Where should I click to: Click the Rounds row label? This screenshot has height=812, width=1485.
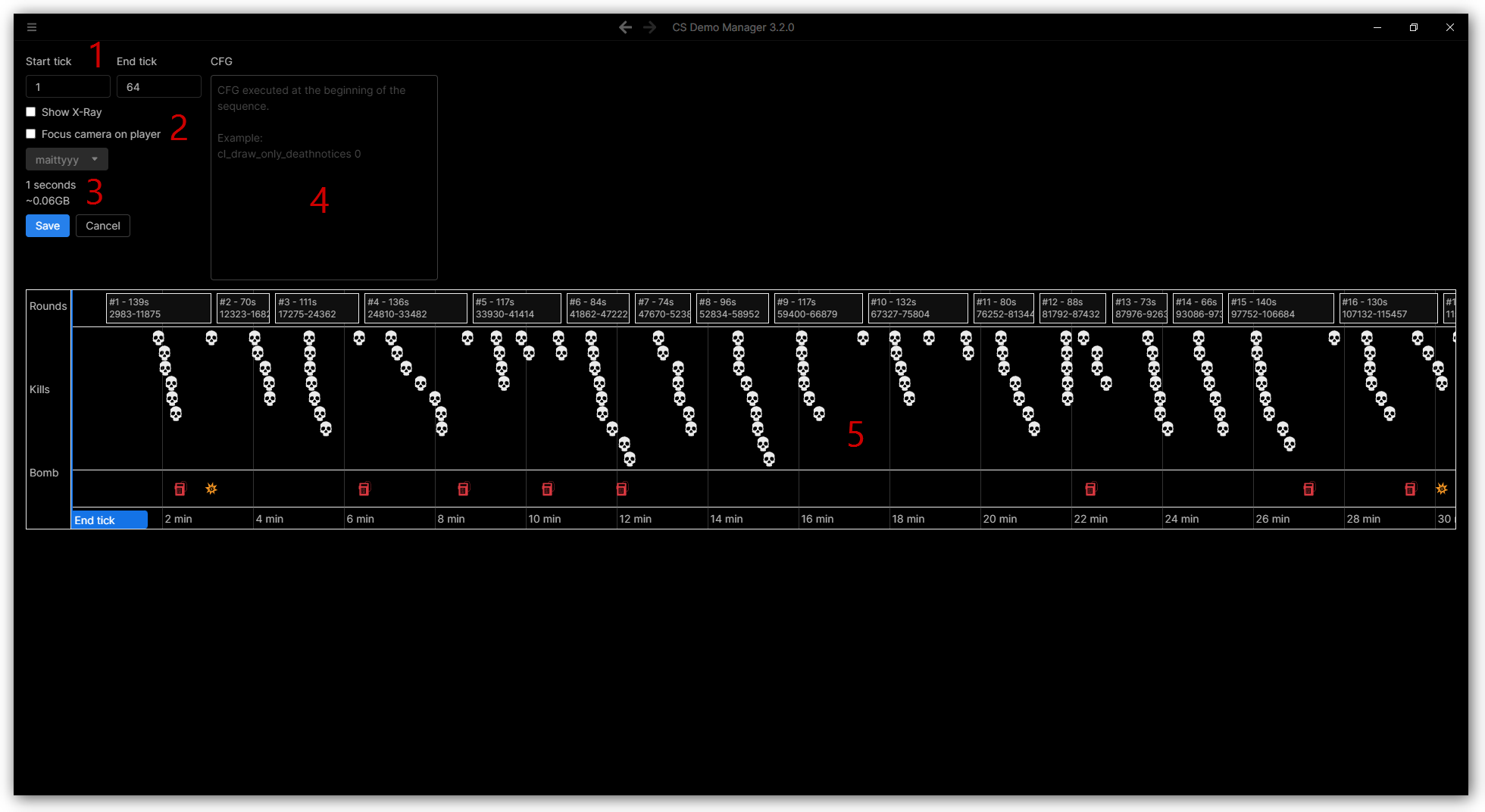[x=48, y=306]
